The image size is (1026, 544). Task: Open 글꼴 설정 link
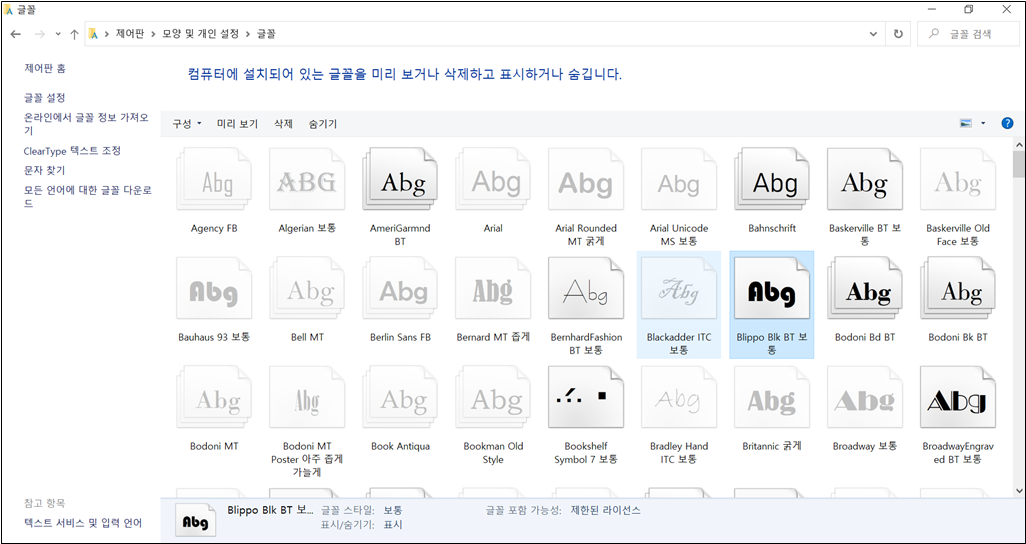[x=45, y=98]
